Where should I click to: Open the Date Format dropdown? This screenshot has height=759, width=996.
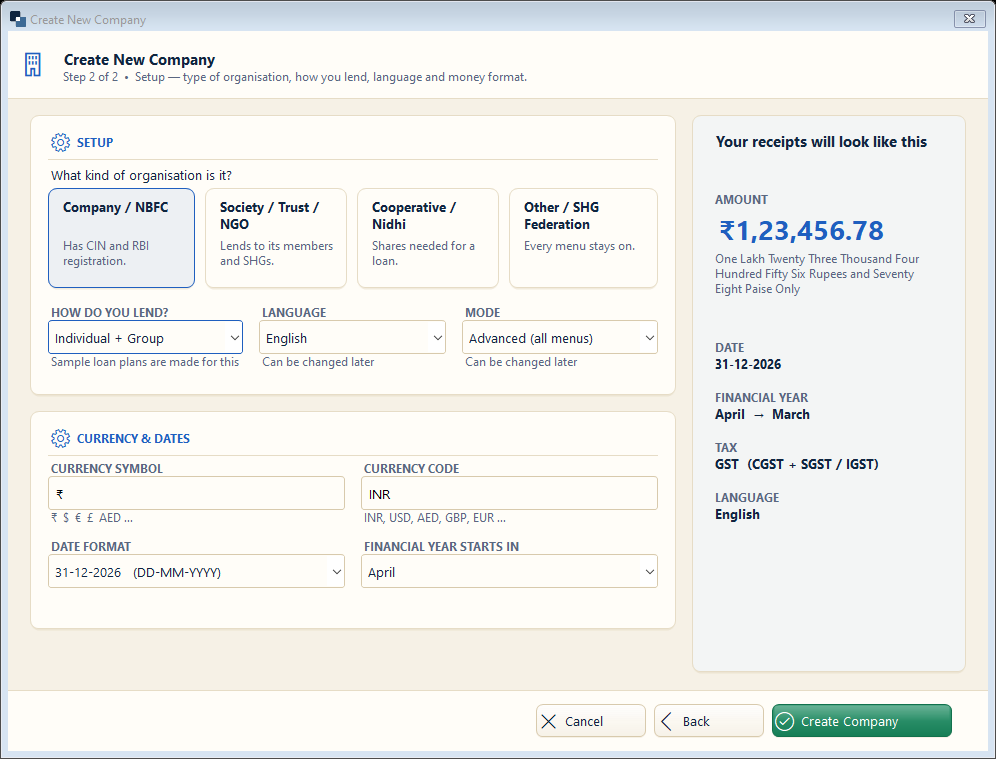click(196, 571)
